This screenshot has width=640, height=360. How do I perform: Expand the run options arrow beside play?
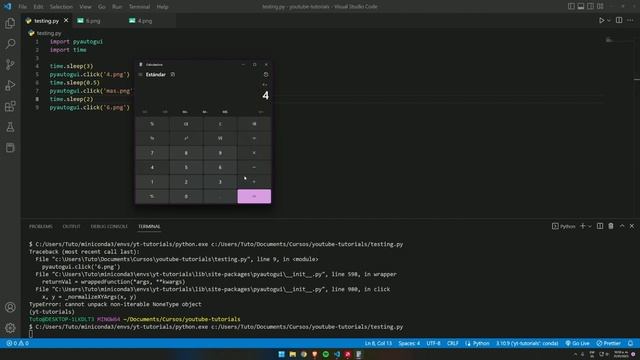[609, 20]
